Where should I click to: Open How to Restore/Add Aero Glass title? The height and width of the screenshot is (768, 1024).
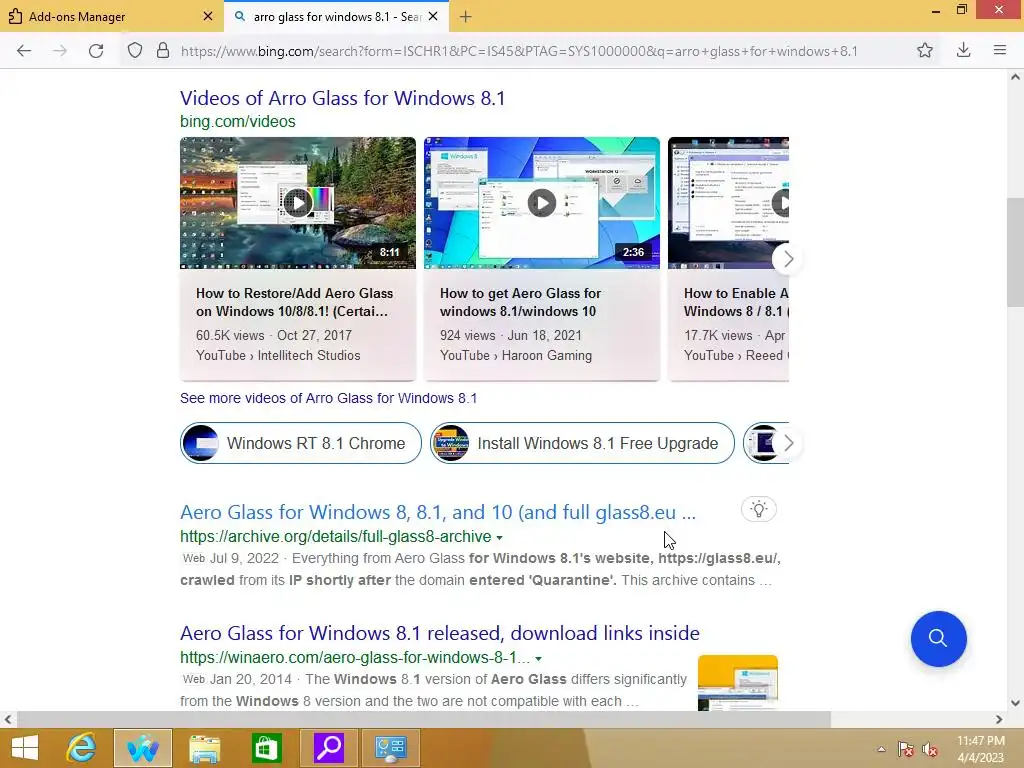click(295, 302)
